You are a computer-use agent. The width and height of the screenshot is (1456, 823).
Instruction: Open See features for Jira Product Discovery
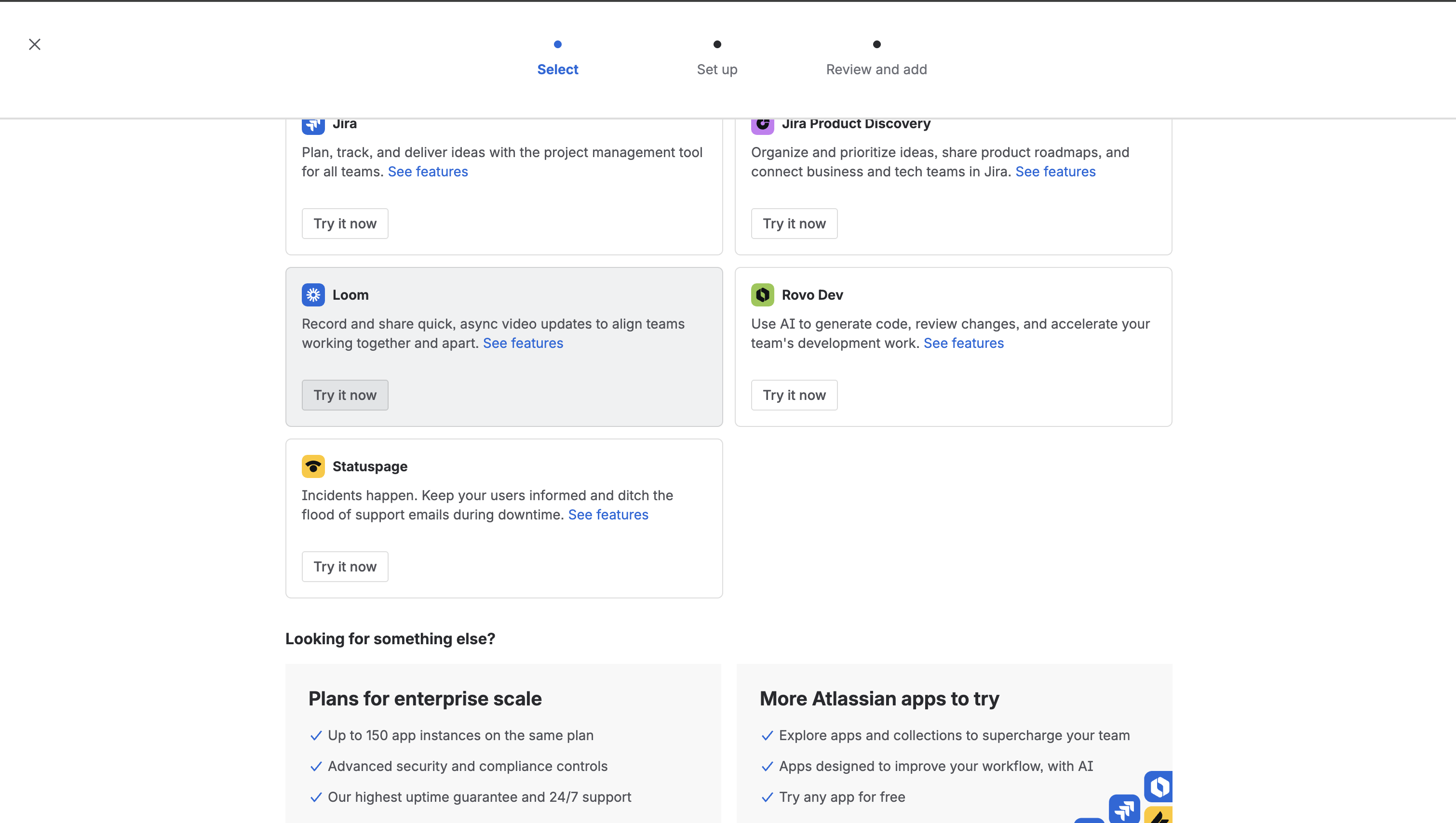pyautogui.click(x=1055, y=171)
